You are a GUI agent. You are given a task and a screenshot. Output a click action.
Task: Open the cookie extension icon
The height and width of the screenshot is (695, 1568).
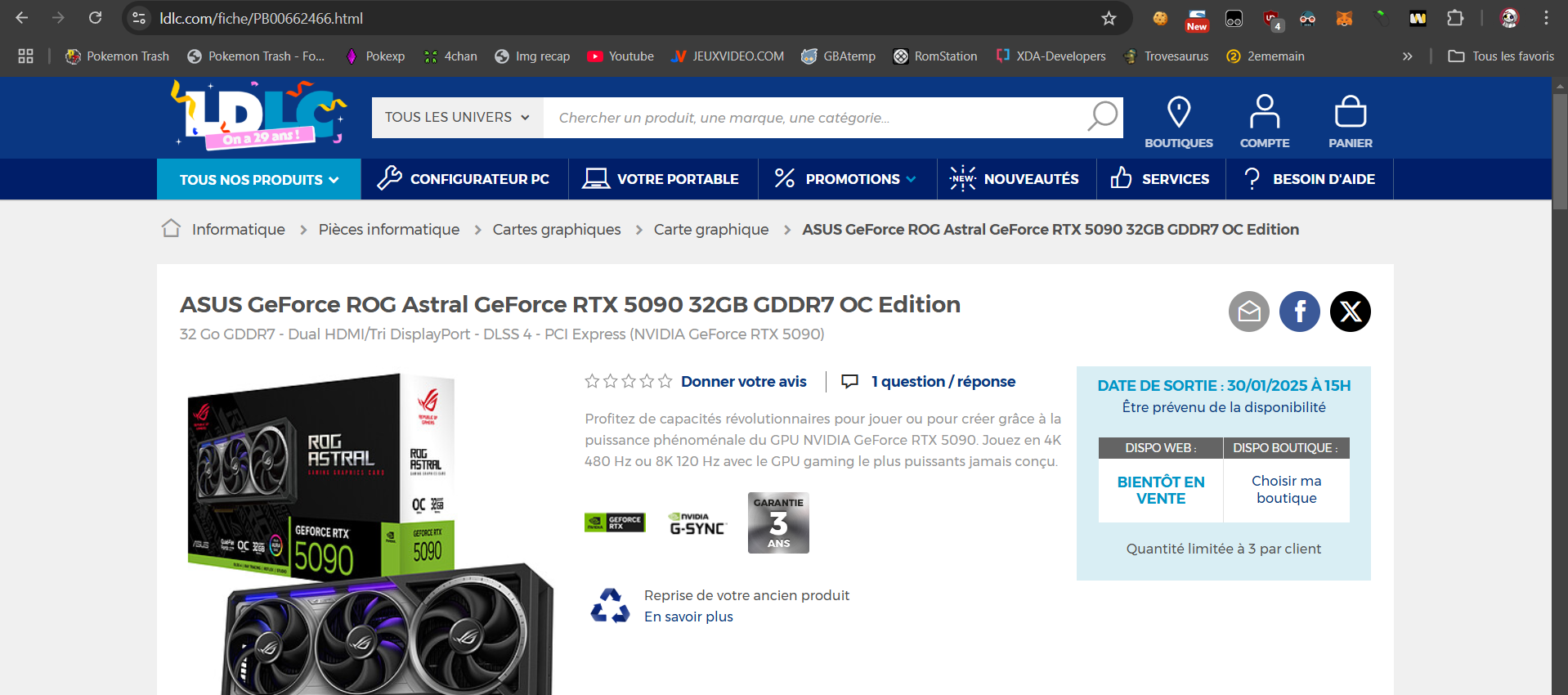pyautogui.click(x=1160, y=18)
